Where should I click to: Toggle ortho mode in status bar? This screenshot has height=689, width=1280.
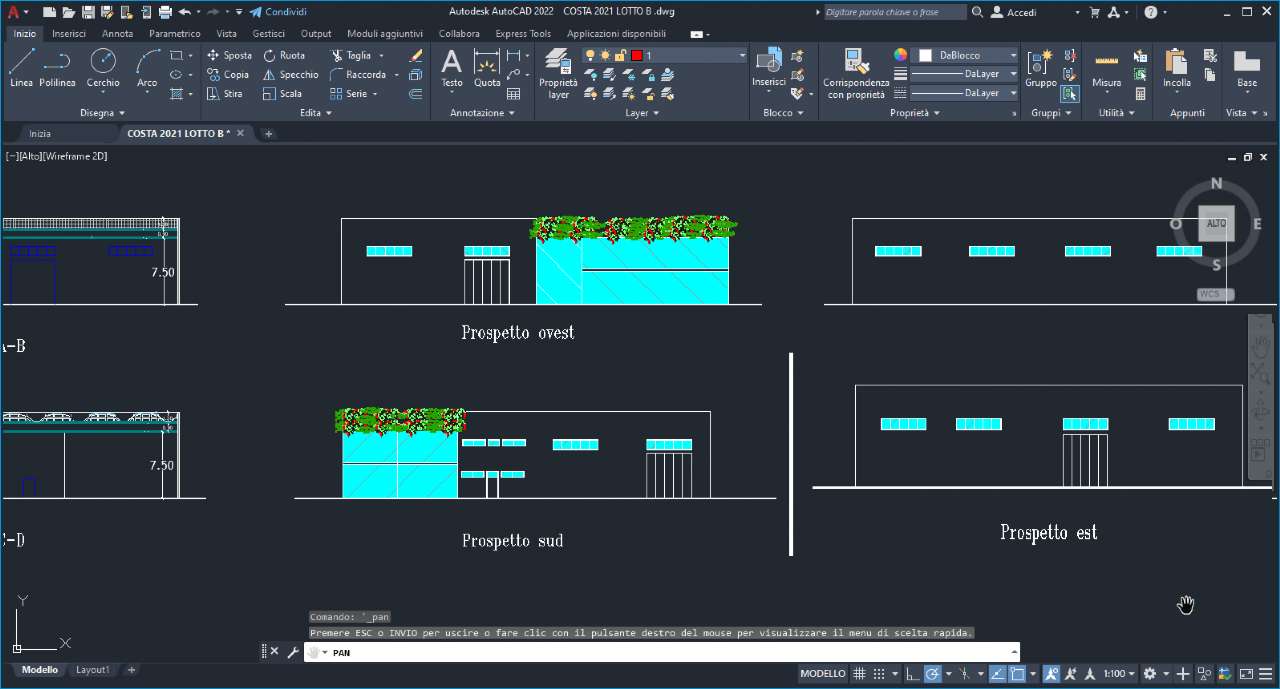(911, 674)
